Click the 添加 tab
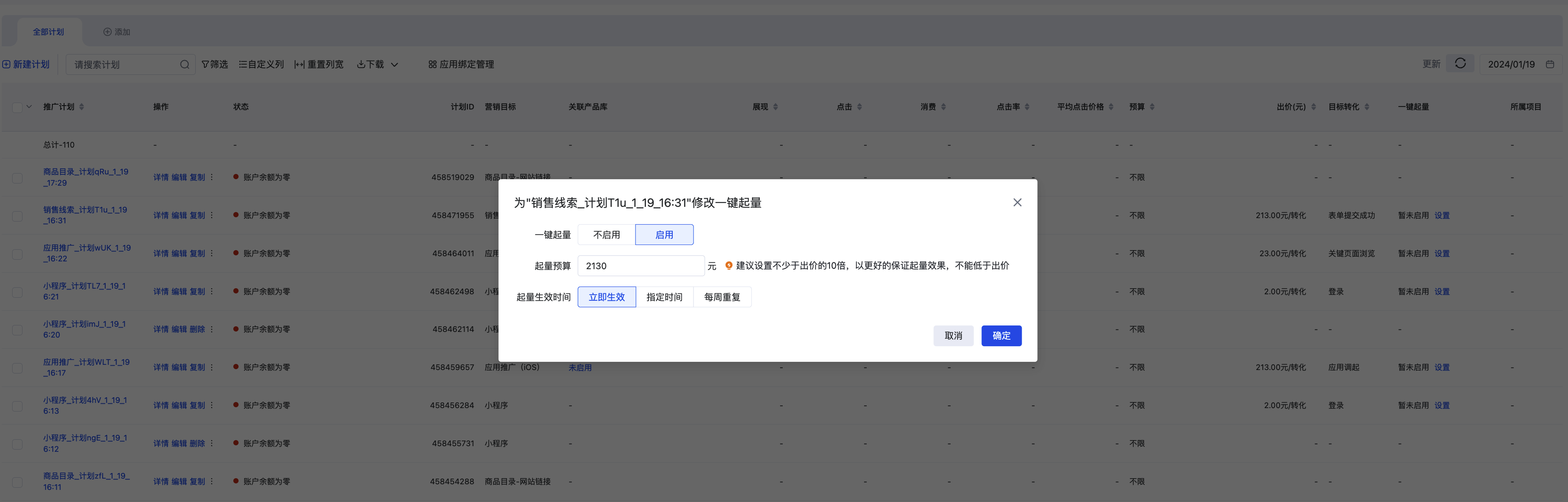This screenshot has height=502, width=1568. point(116,32)
